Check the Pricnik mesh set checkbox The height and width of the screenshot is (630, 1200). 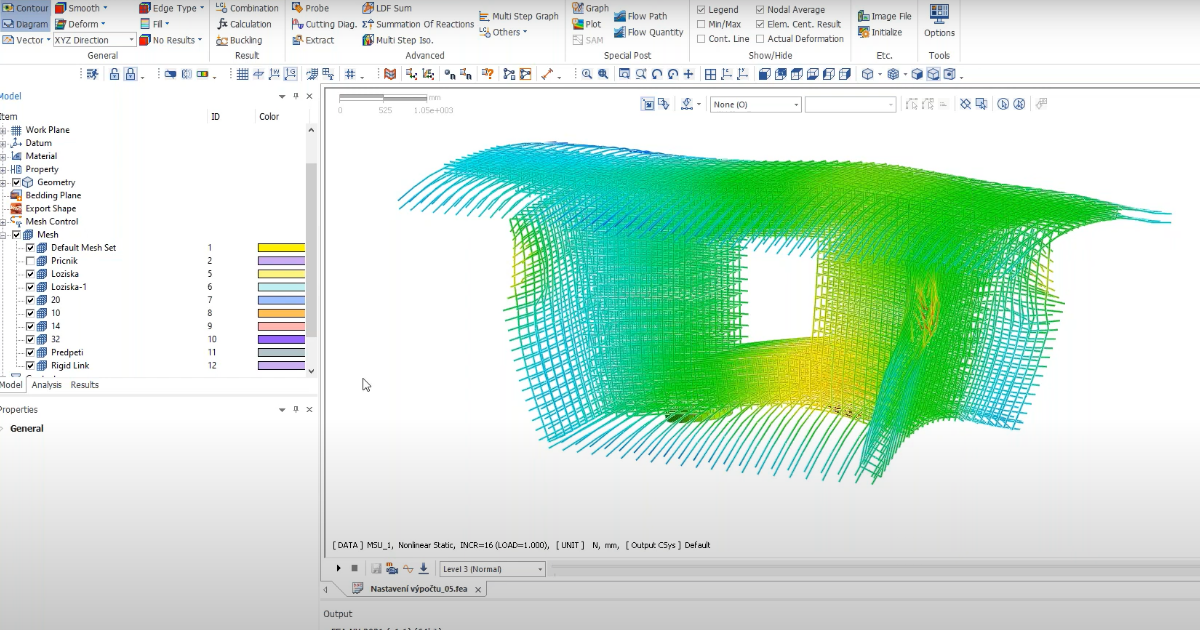point(30,261)
